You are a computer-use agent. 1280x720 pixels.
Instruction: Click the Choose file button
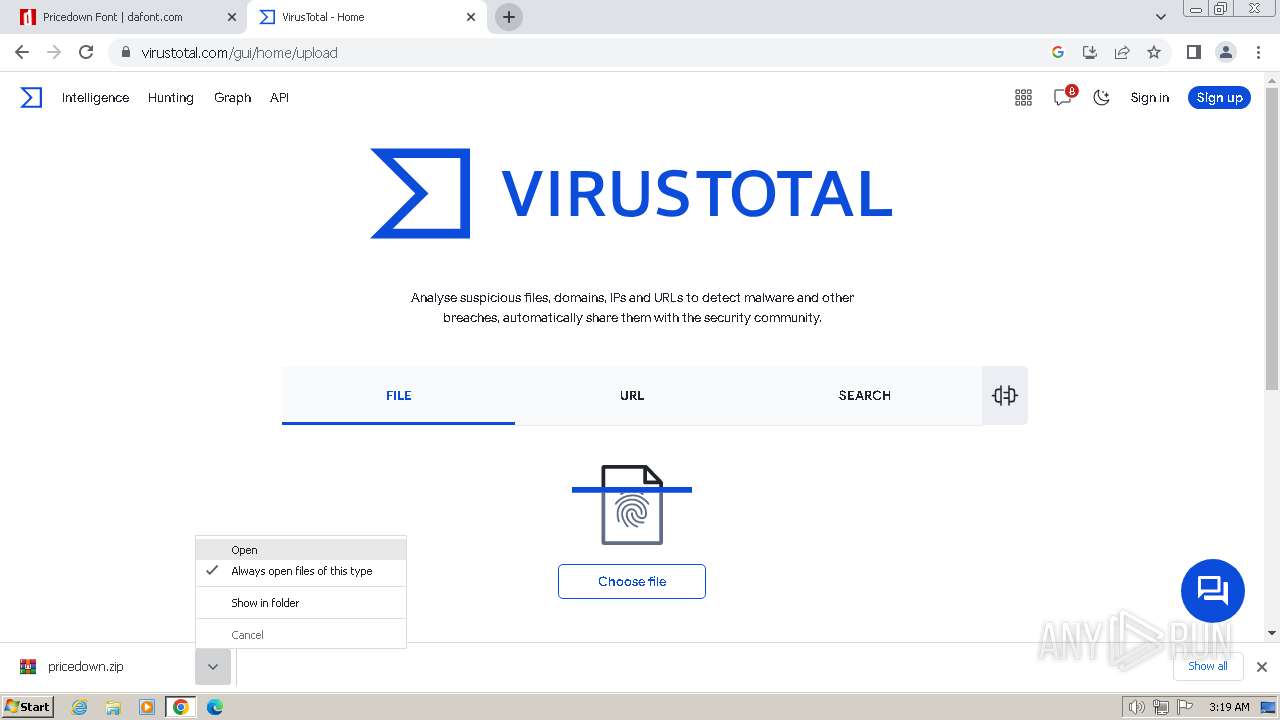(632, 581)
